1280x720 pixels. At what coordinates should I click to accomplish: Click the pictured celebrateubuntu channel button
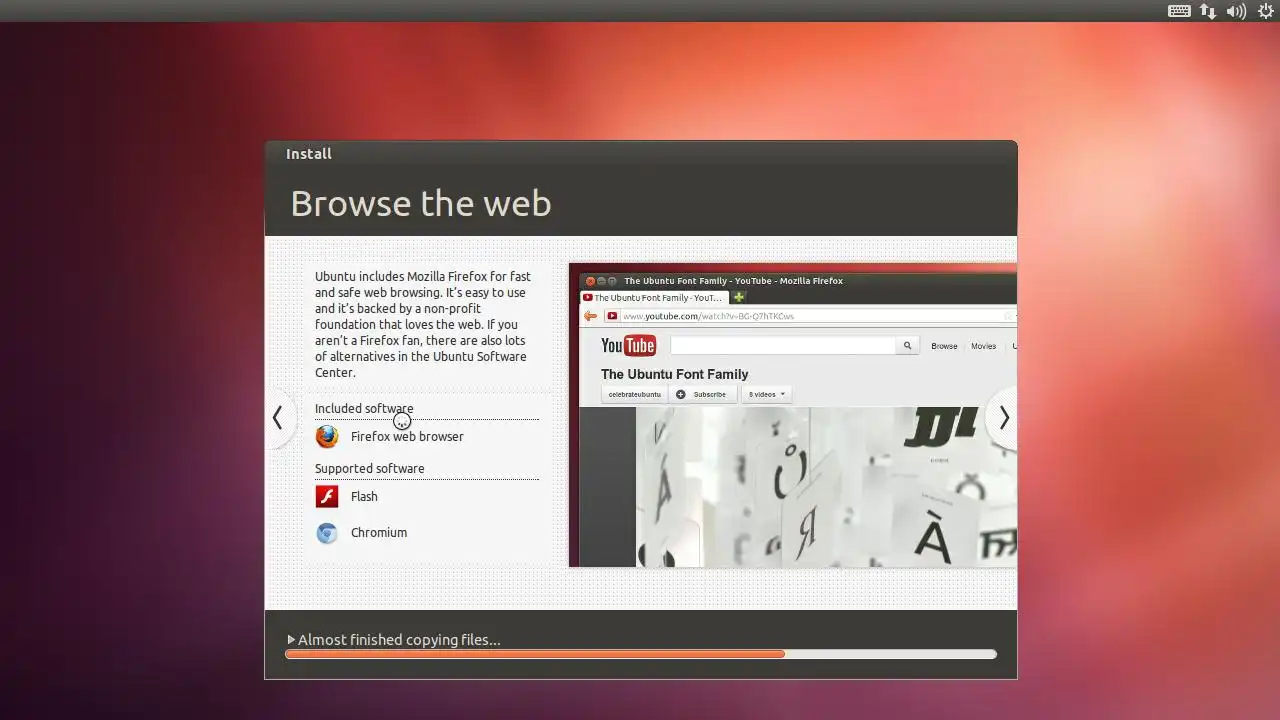(635, 394)
